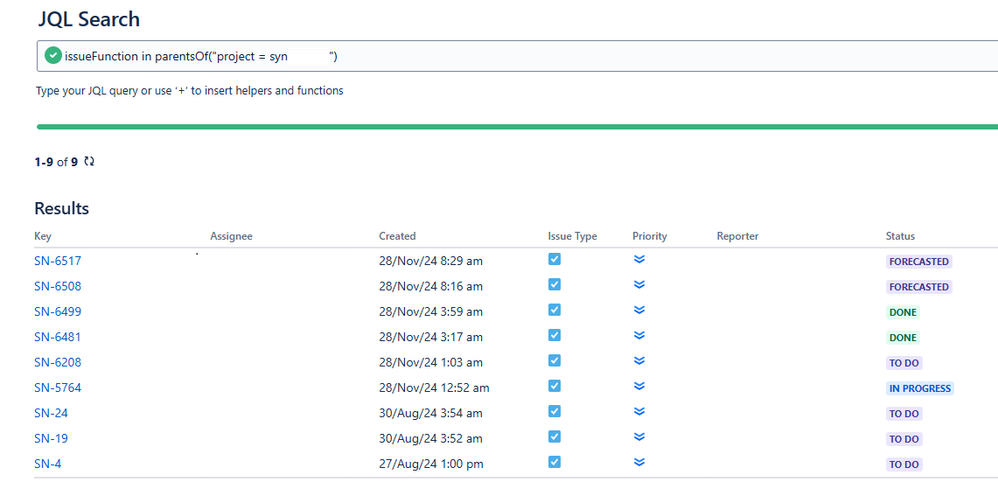Click the created date 30/Aug/24 3:54 am
998x496 pixels.
tap(431, 413)
